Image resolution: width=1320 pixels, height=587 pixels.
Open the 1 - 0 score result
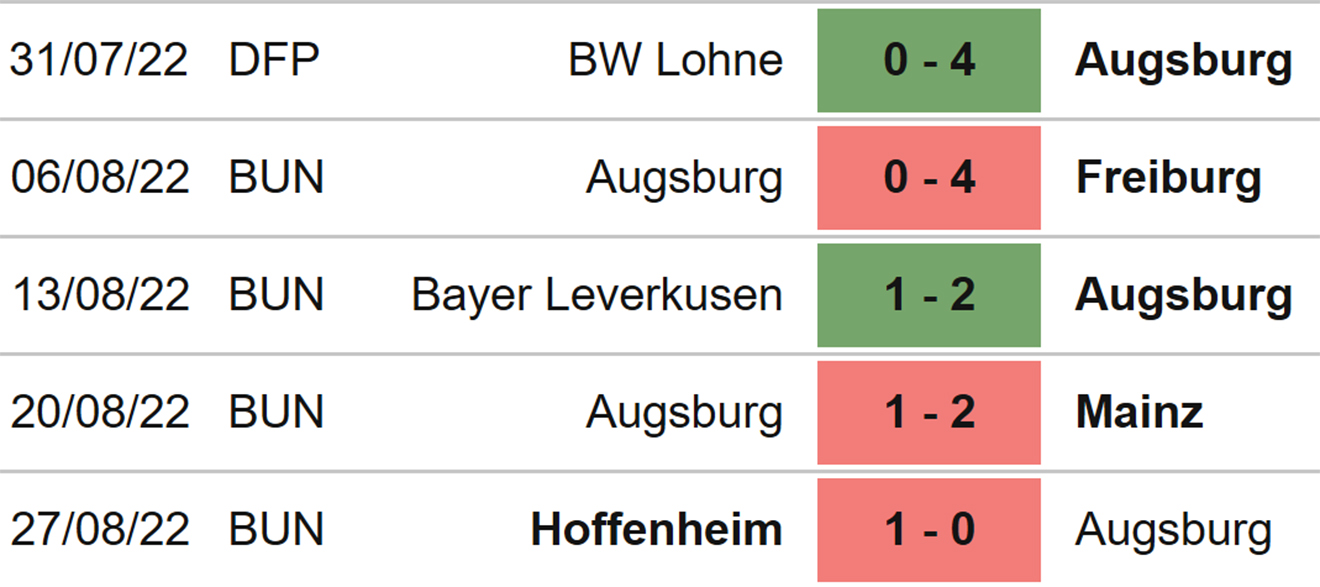click(x=928, y=529)
